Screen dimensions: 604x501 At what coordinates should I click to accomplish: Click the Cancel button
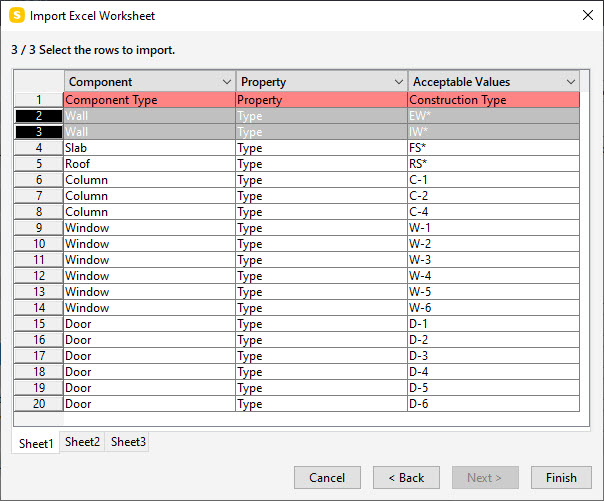327,478
